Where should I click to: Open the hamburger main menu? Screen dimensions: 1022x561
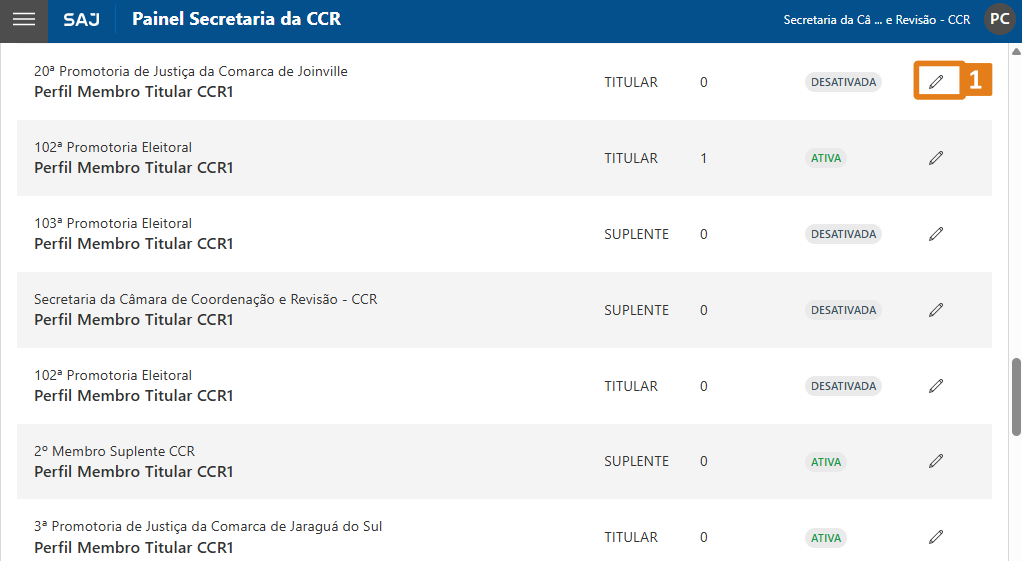(23, 20)
